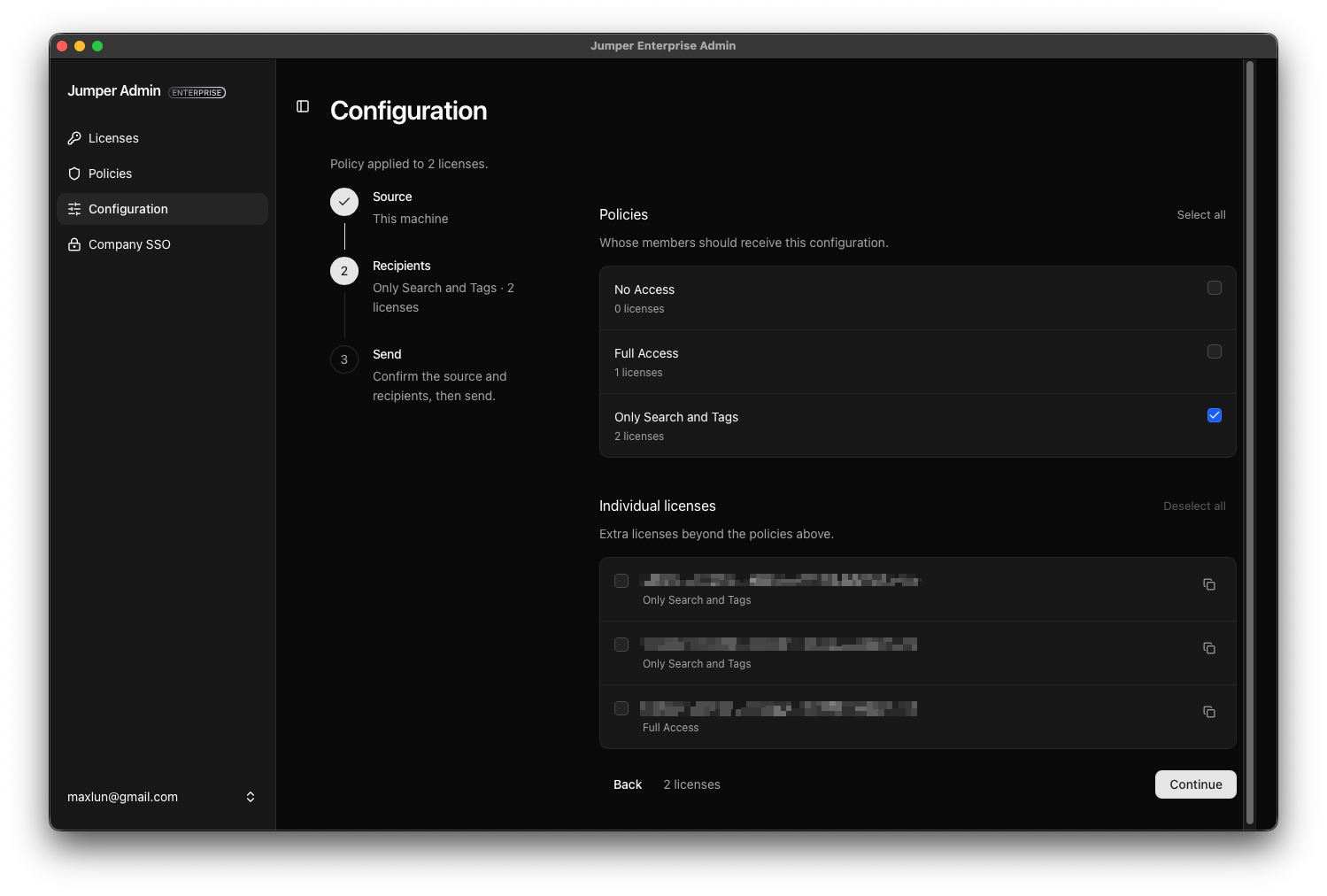Click the '2 licenses' count next to Back

tap(691, 784)
